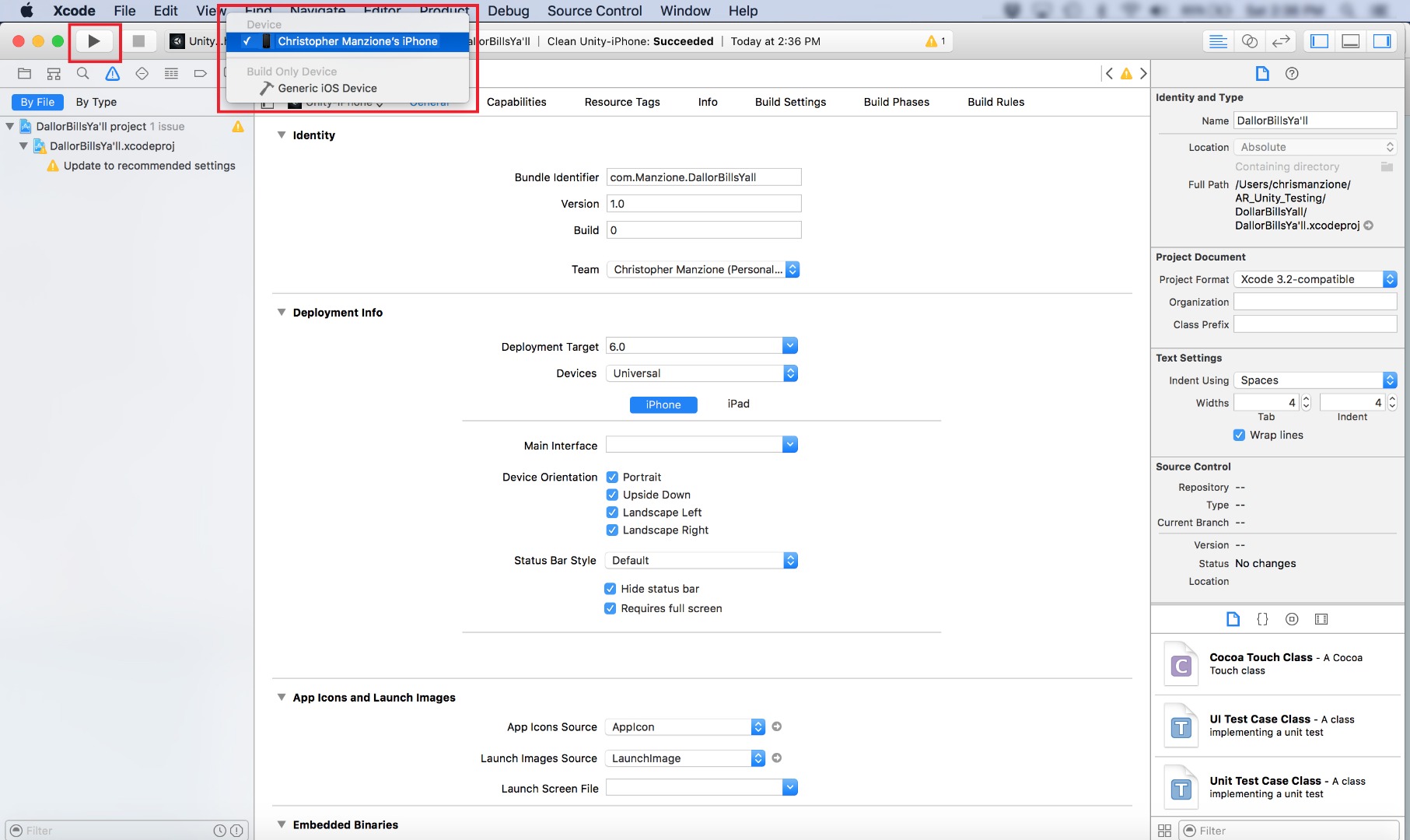Open the Source Control menu

(x=595, y=11)
